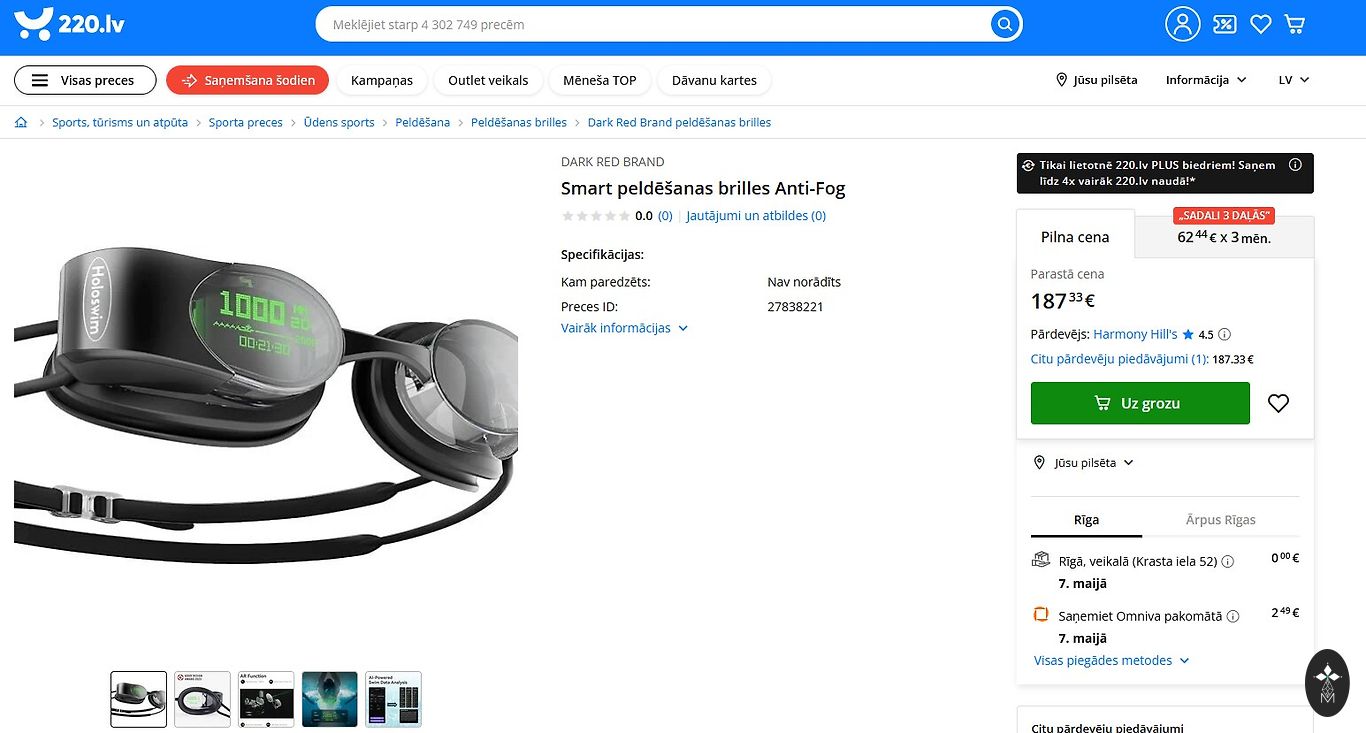The width and height of the screenshot is (1366, 733).
Task: Open the Harmony Hill's seller link
Action: click(x=1135, y=335)
